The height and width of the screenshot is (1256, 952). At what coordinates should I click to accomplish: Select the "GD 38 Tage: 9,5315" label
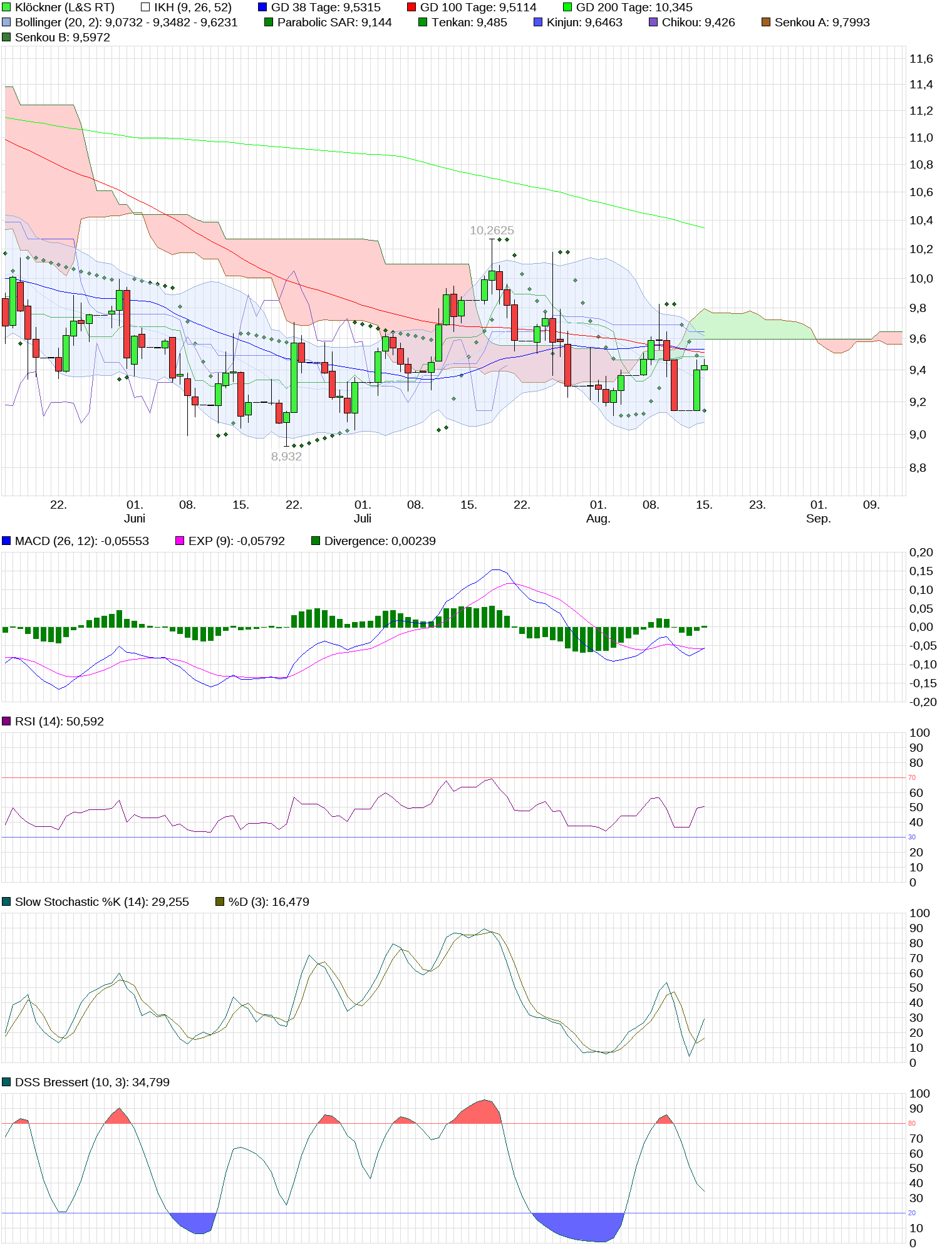[326, 8]
